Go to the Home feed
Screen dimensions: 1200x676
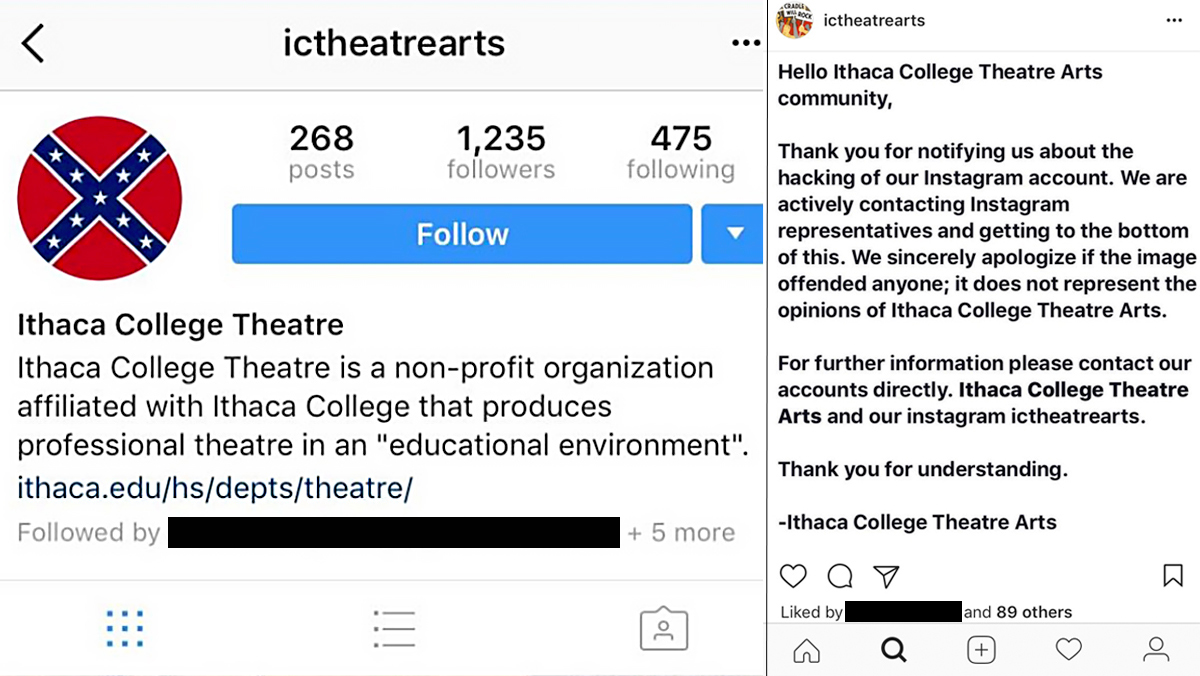(x=806, y=650)
